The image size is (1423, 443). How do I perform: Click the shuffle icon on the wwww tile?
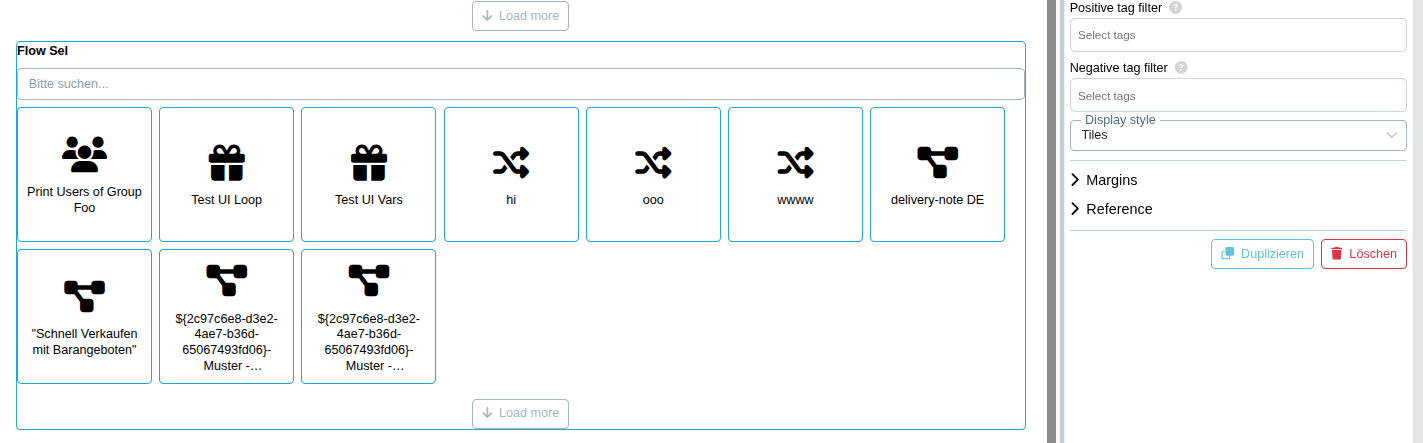(795, 162)
